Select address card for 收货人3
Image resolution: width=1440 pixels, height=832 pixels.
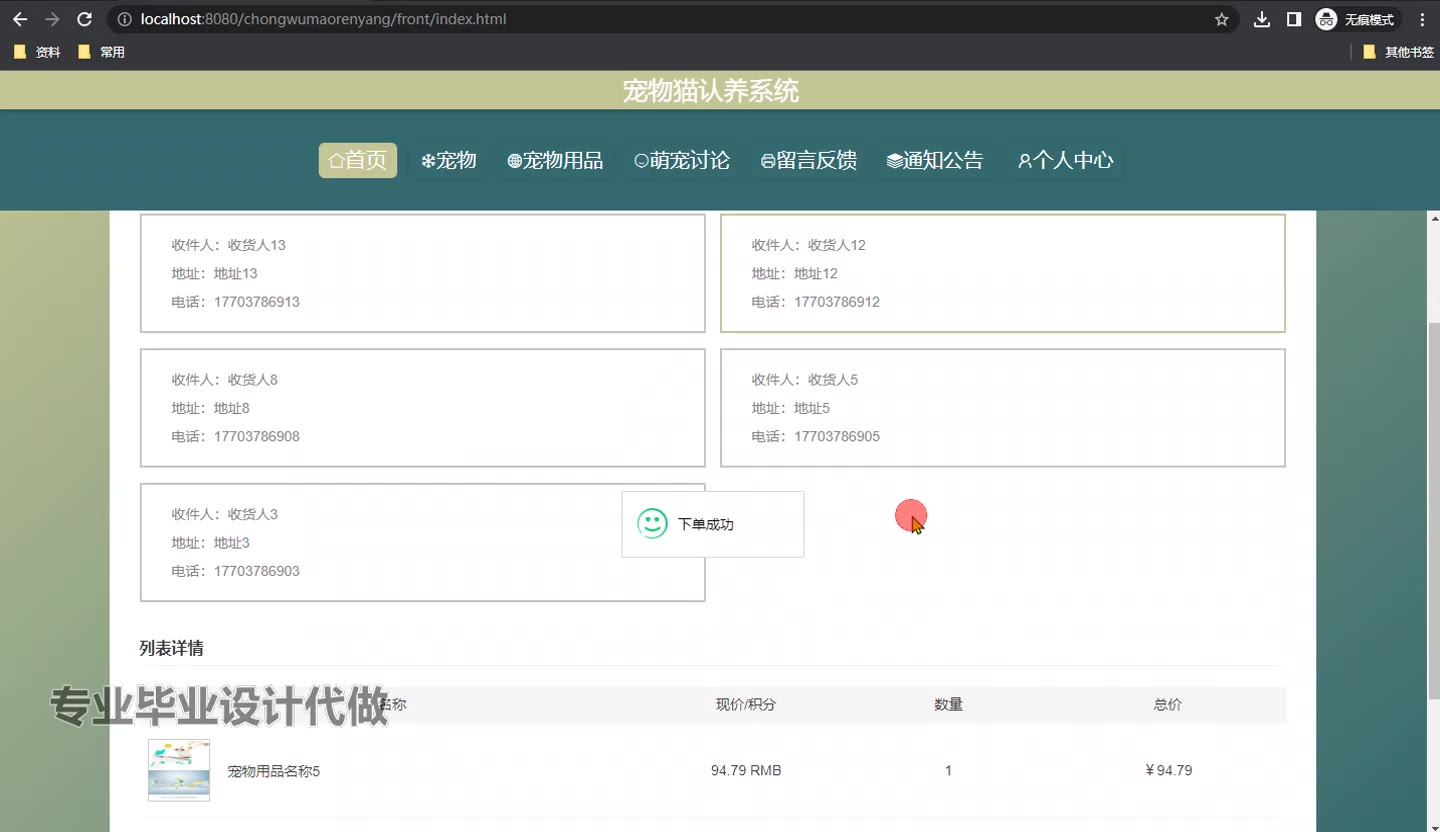(x=423, y=542)
